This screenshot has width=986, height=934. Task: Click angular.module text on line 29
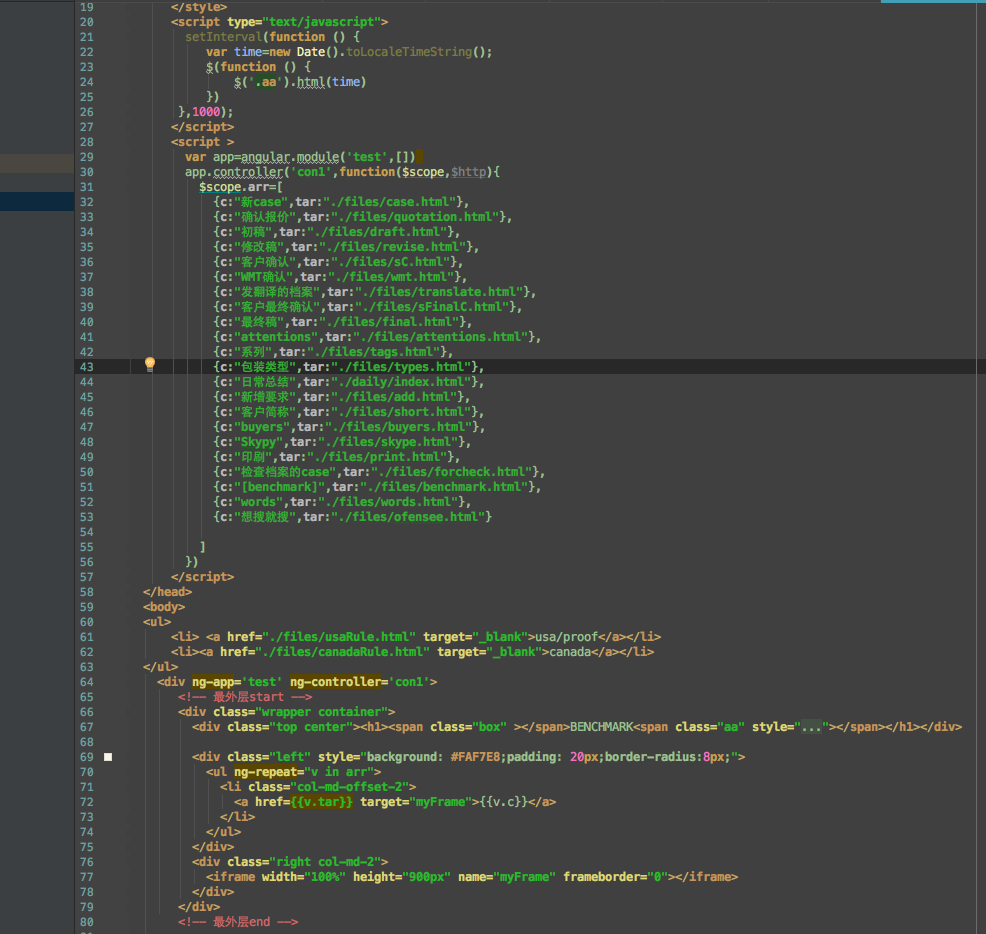290,157
